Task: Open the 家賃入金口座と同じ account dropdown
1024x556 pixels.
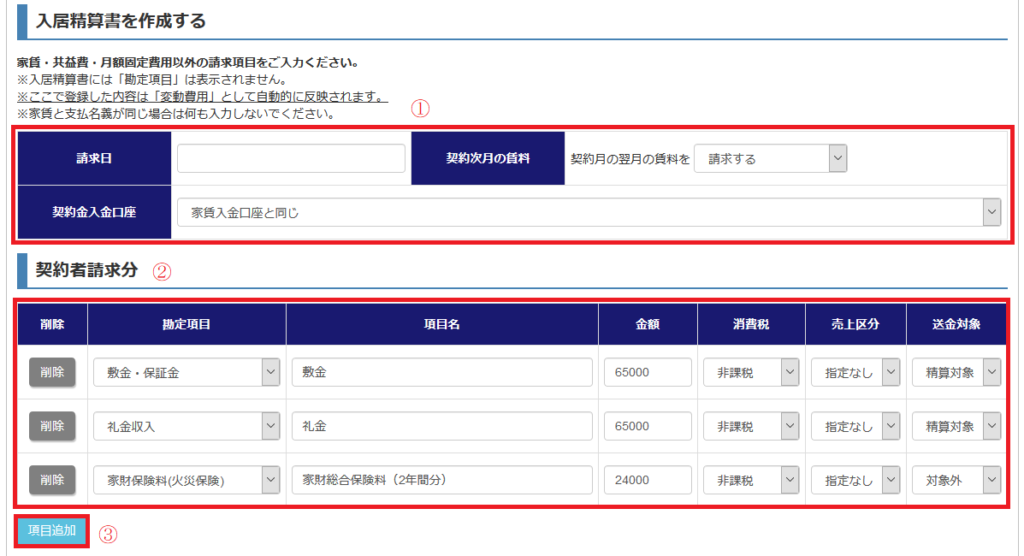Action: (588, 212)
